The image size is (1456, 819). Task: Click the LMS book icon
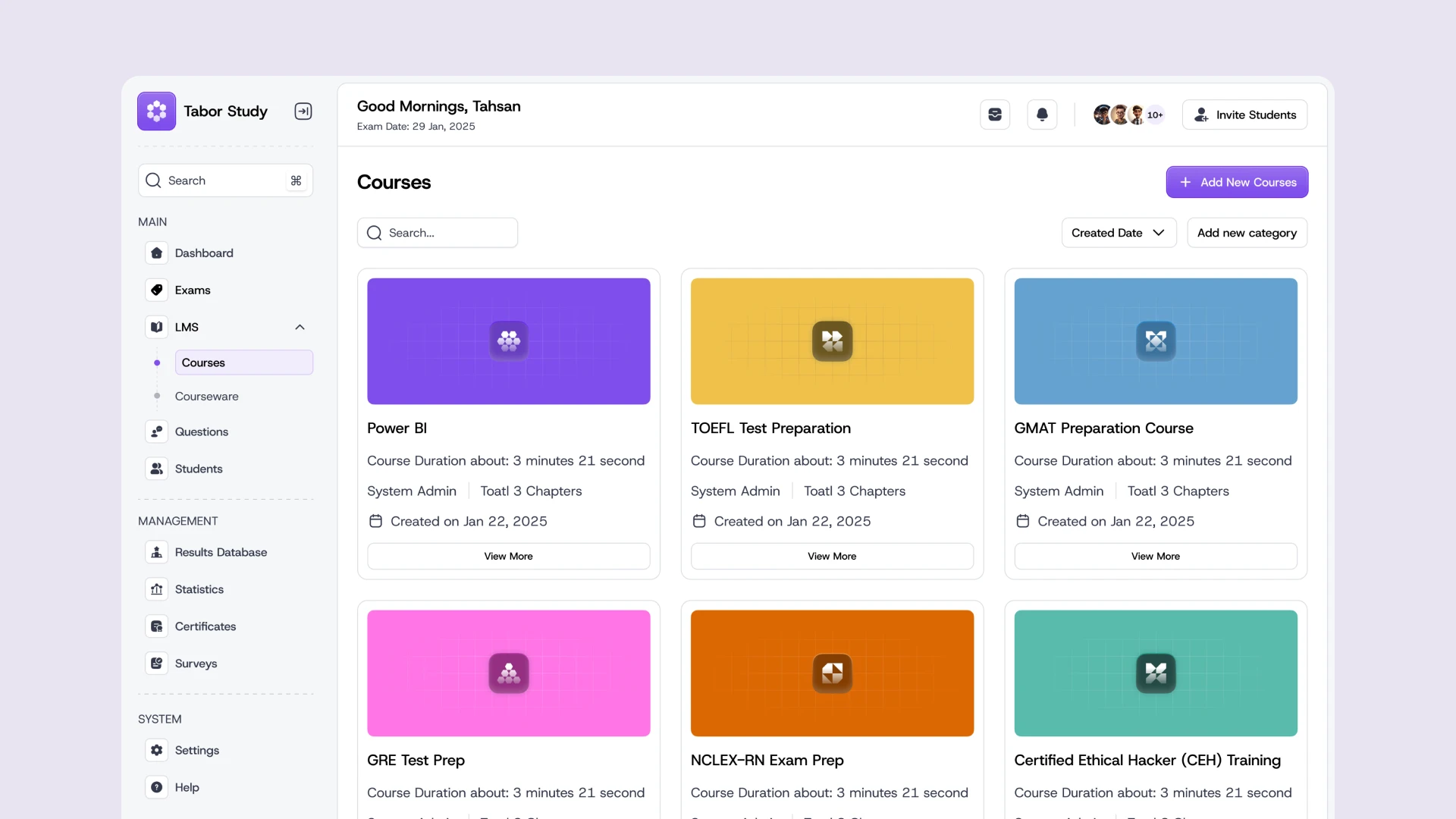click(156, 327)
